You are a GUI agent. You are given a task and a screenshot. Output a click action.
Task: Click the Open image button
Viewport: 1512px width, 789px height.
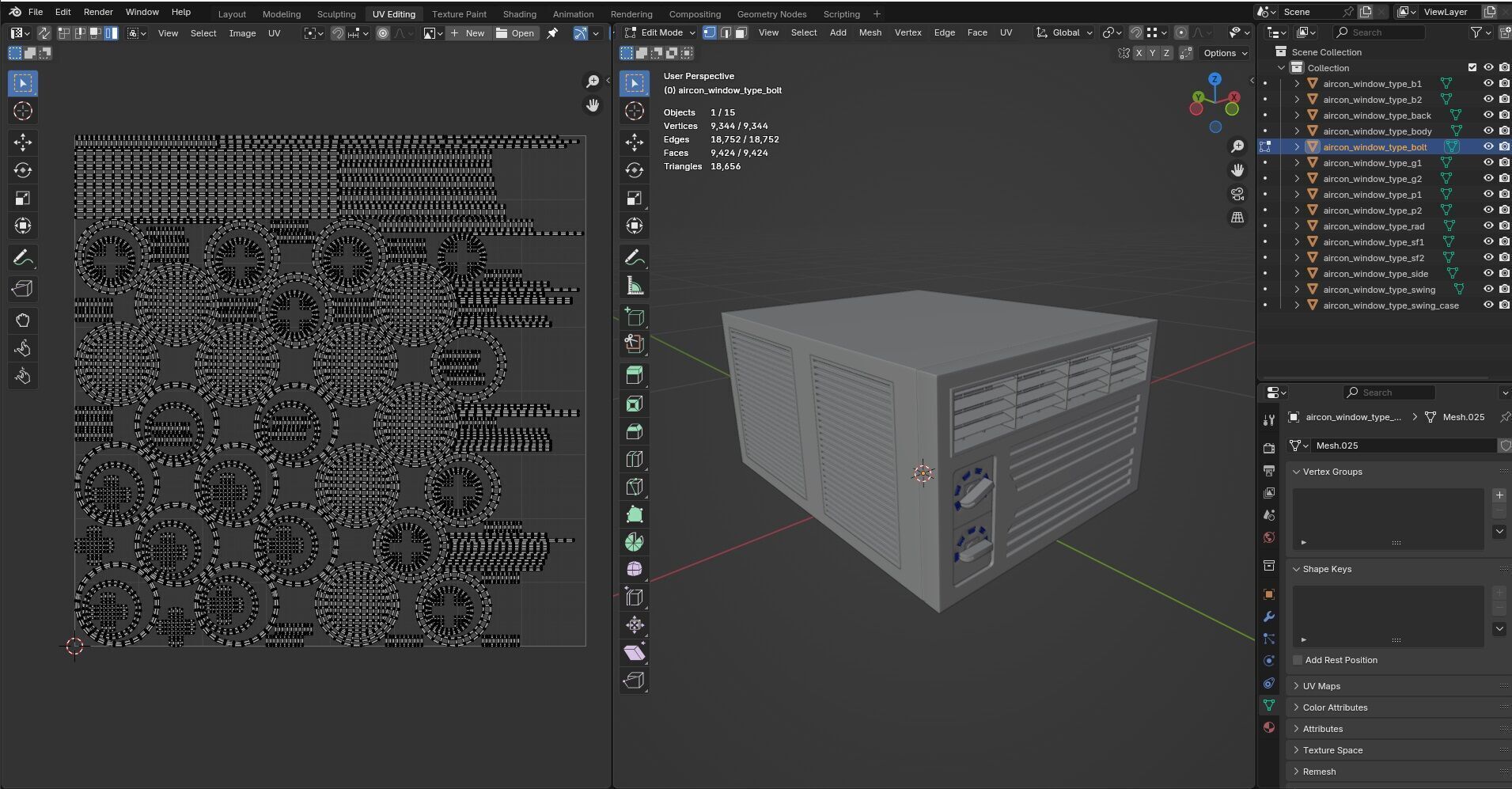(x=515, y=33)
